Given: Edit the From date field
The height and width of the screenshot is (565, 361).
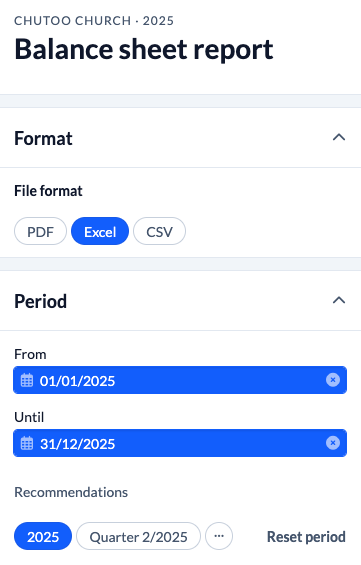Looking at the screenshot, I should (x=180, y=380).
